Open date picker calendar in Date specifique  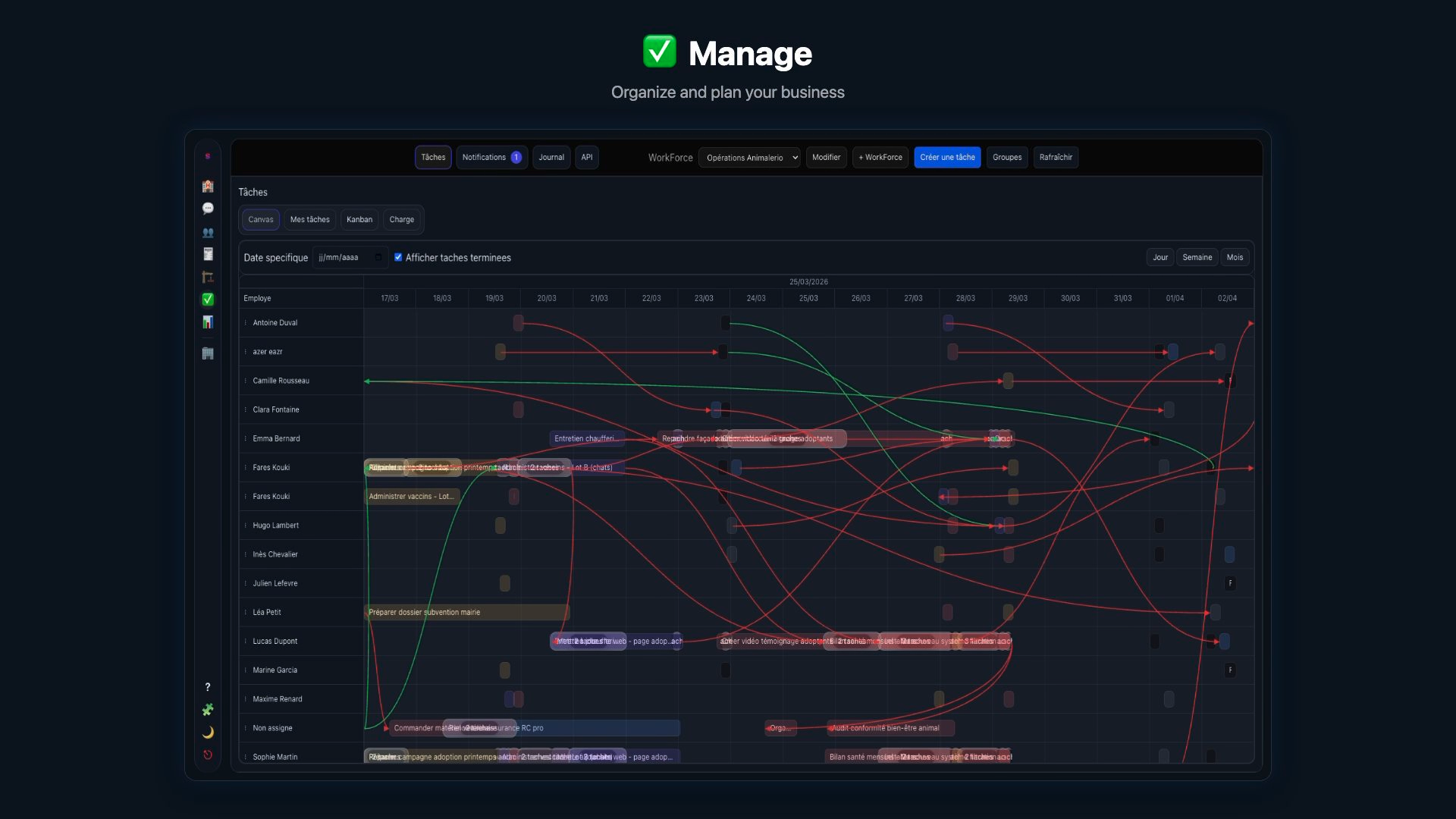pyautogui.click(x=378, y=258)
